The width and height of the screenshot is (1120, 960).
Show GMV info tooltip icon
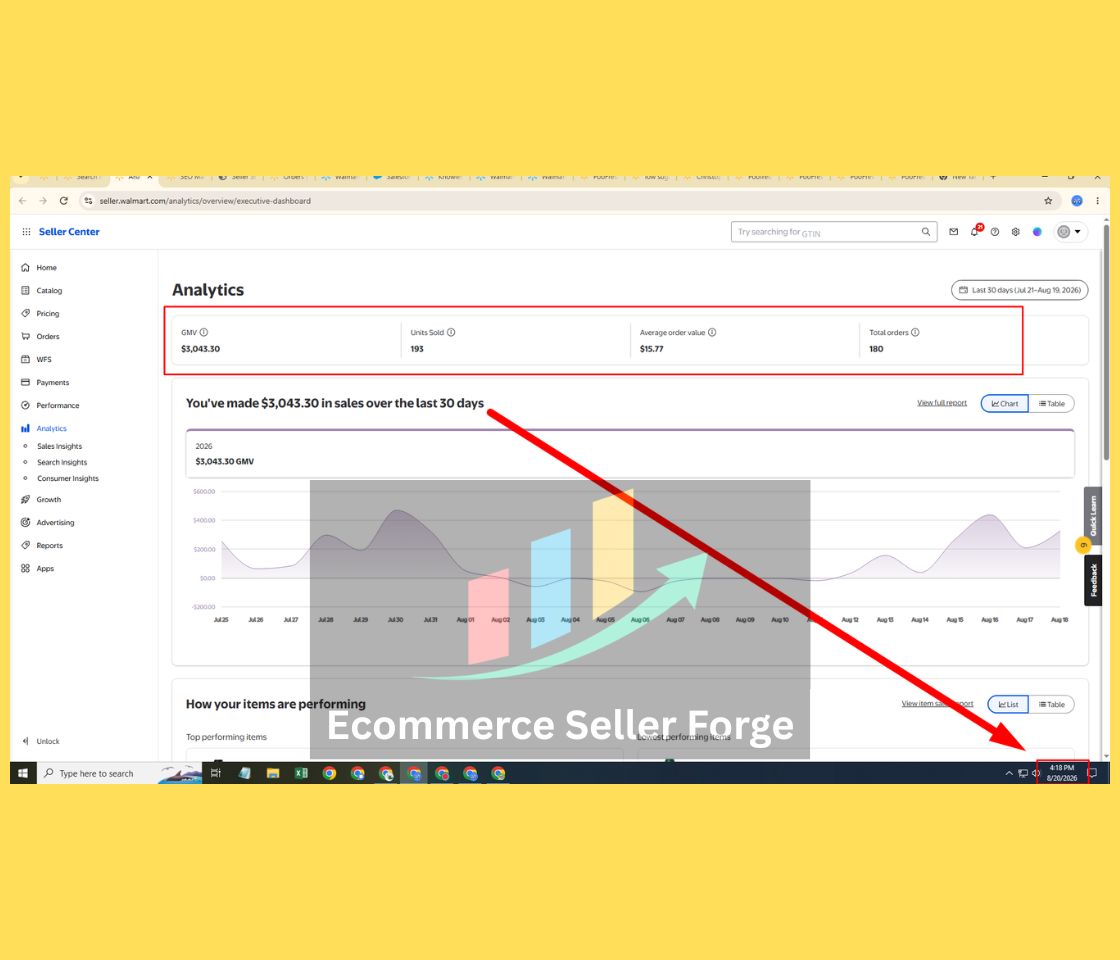tap(204, 332)
